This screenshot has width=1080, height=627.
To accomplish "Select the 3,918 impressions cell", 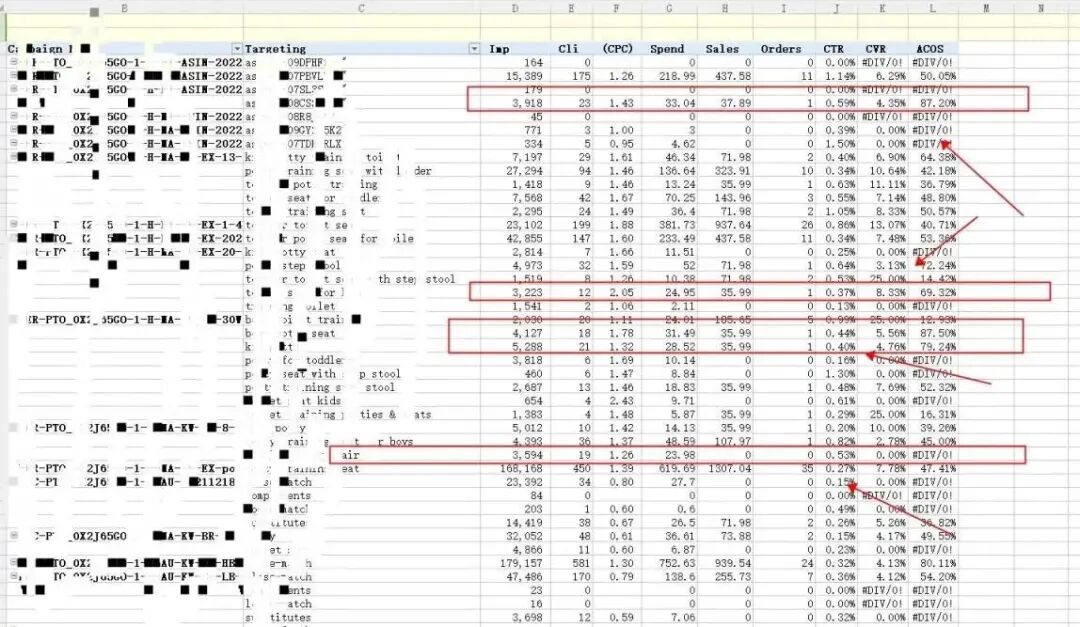I will click(x=528, y=103).
